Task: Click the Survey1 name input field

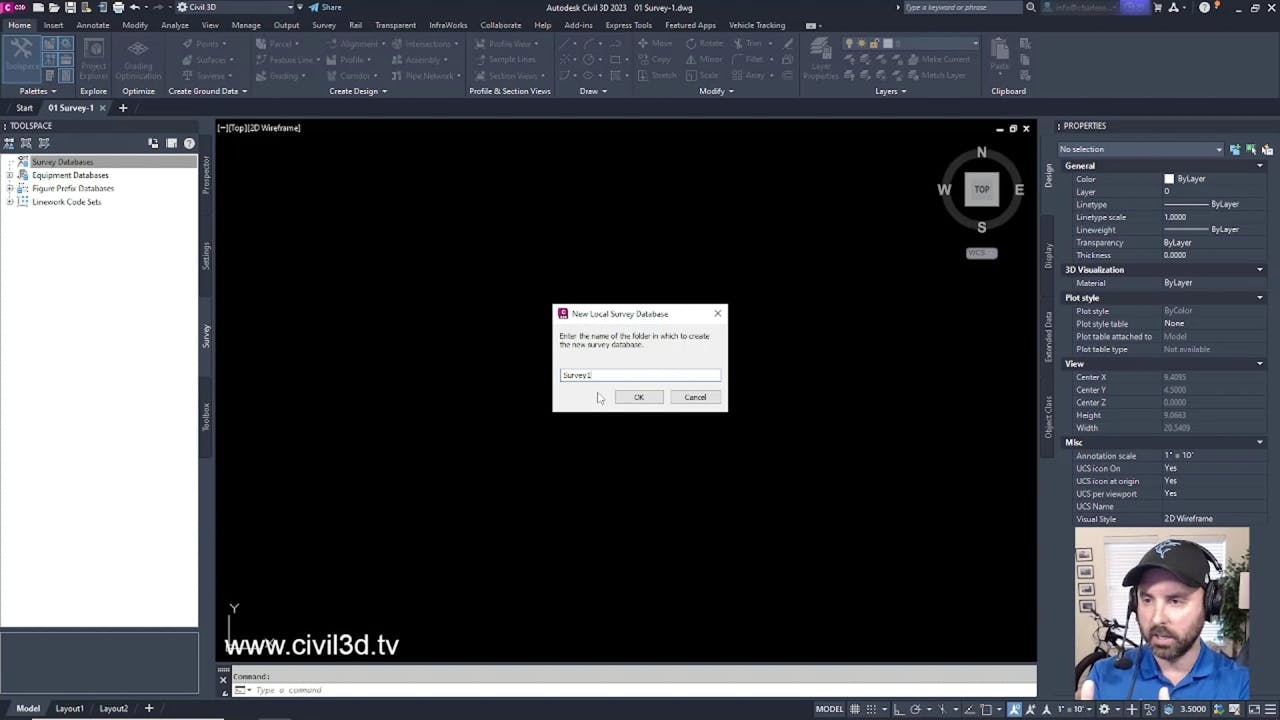Action: (640, 375)
